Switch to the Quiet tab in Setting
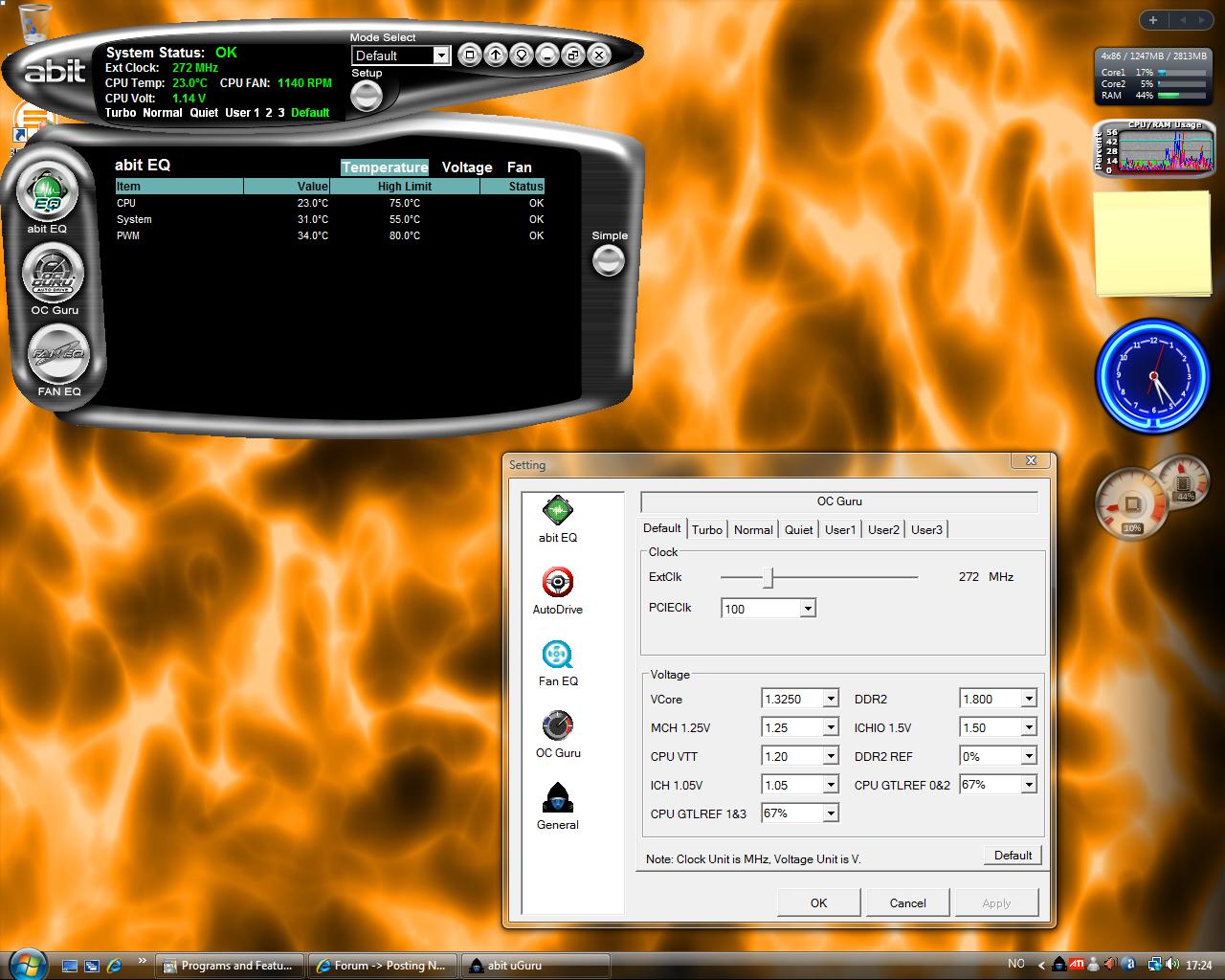 click(798, 529)
